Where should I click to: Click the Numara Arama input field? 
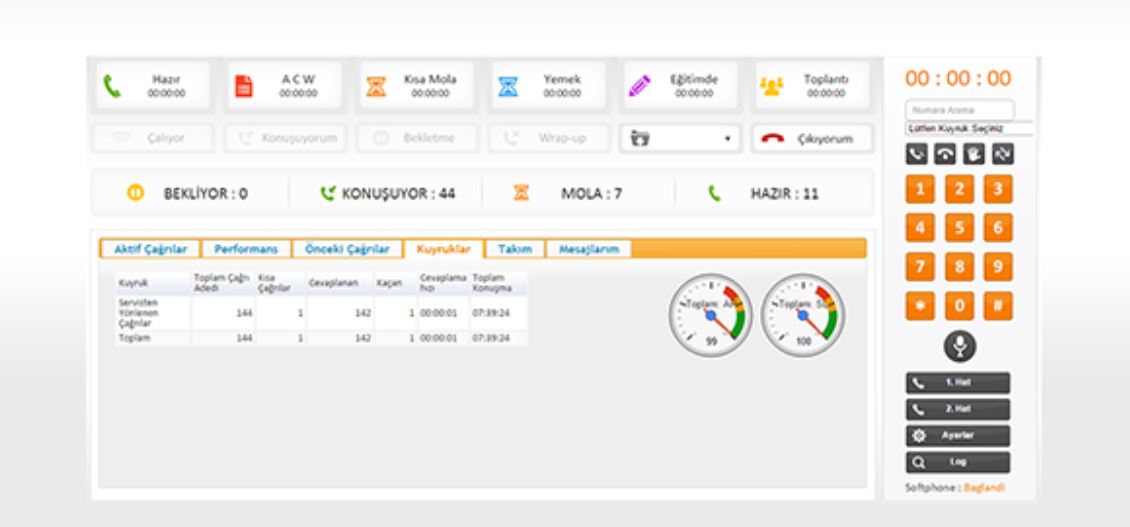point(959,110)
